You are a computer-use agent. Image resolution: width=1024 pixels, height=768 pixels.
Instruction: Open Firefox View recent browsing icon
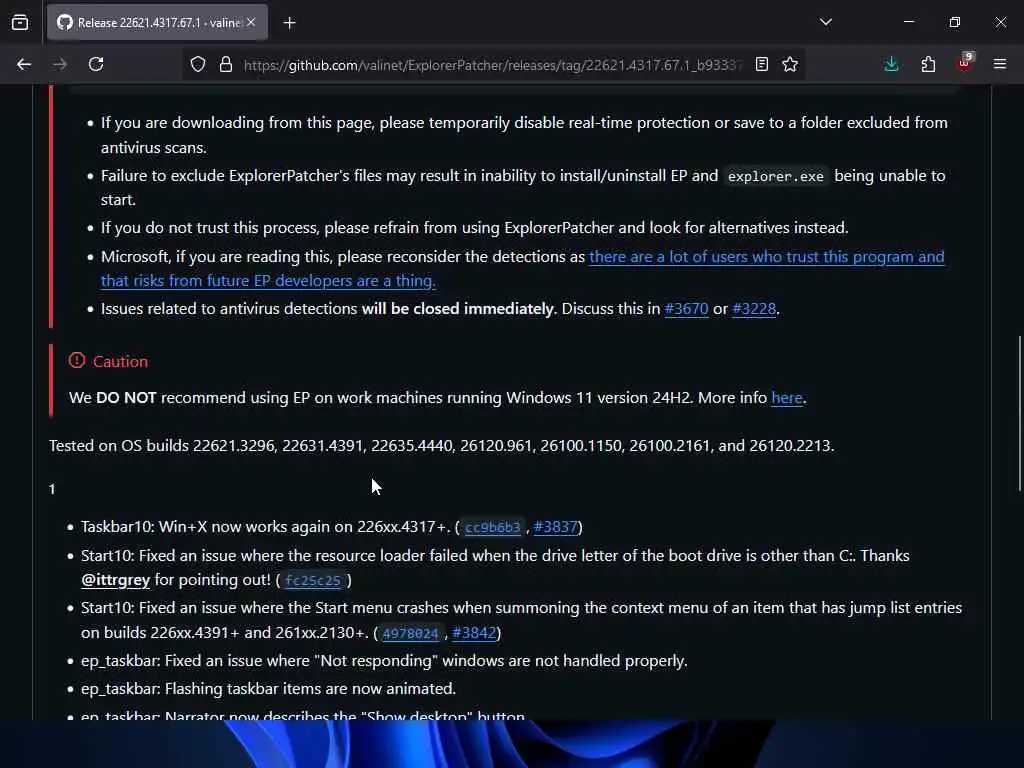[20, 22]
